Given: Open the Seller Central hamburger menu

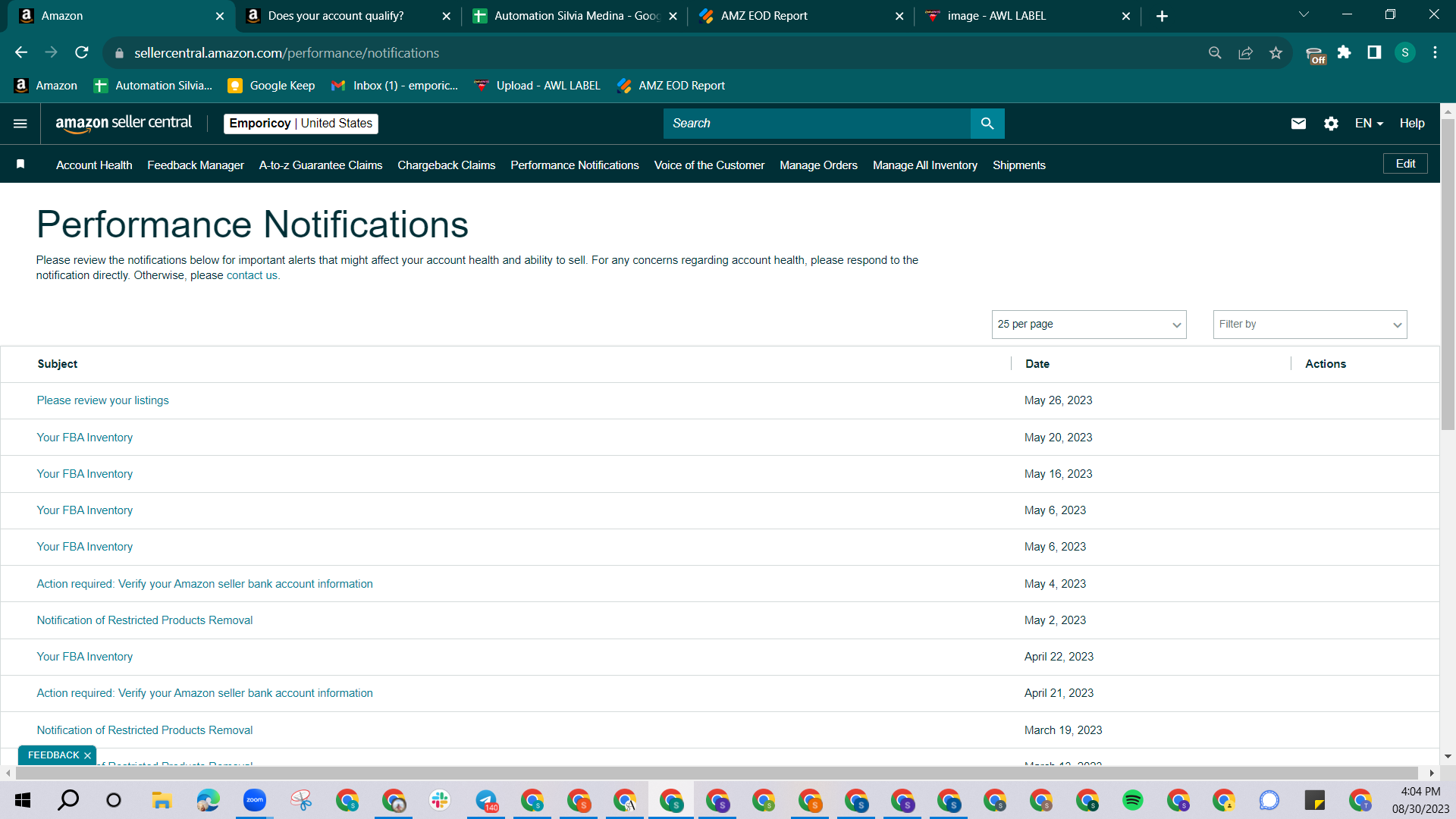Looking at the screenshot, I should 20,124.
